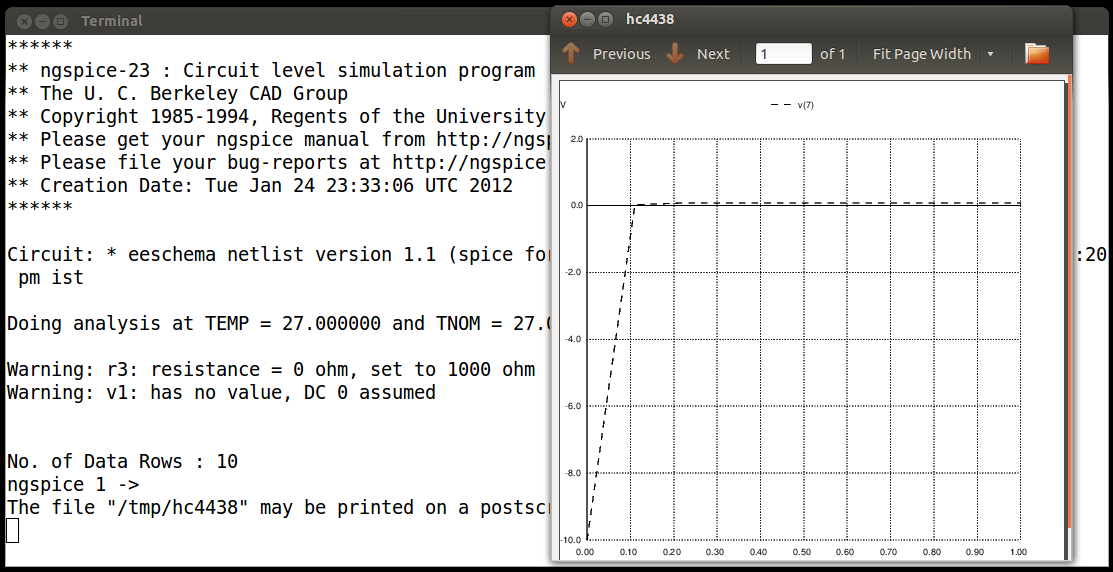
Task: Click the hc4438 window title
Action: point(649,19)
